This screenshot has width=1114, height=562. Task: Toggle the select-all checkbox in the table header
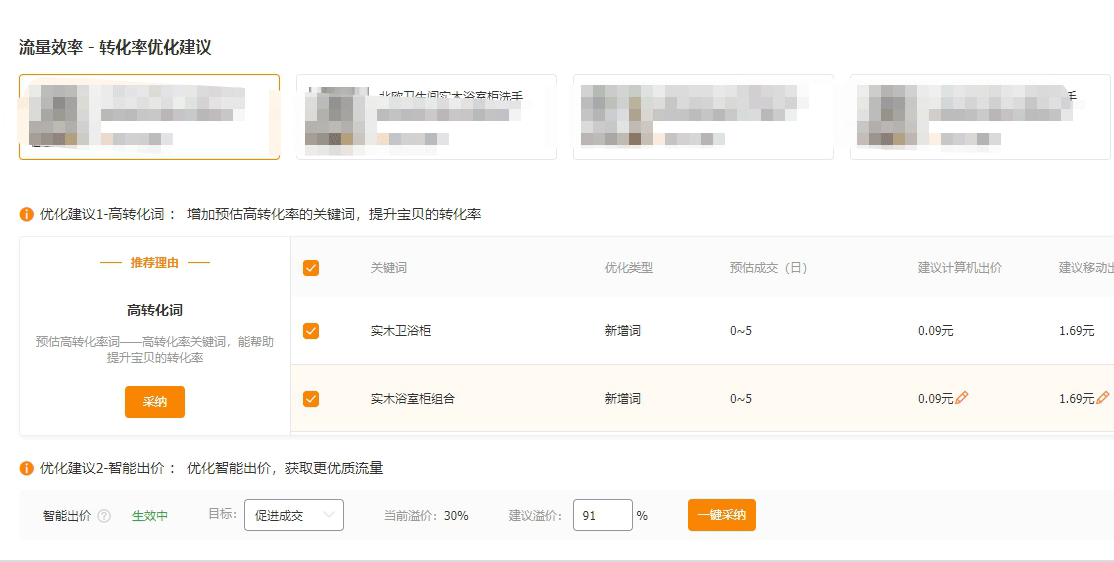pyautogui.click(x=311, y=268)
